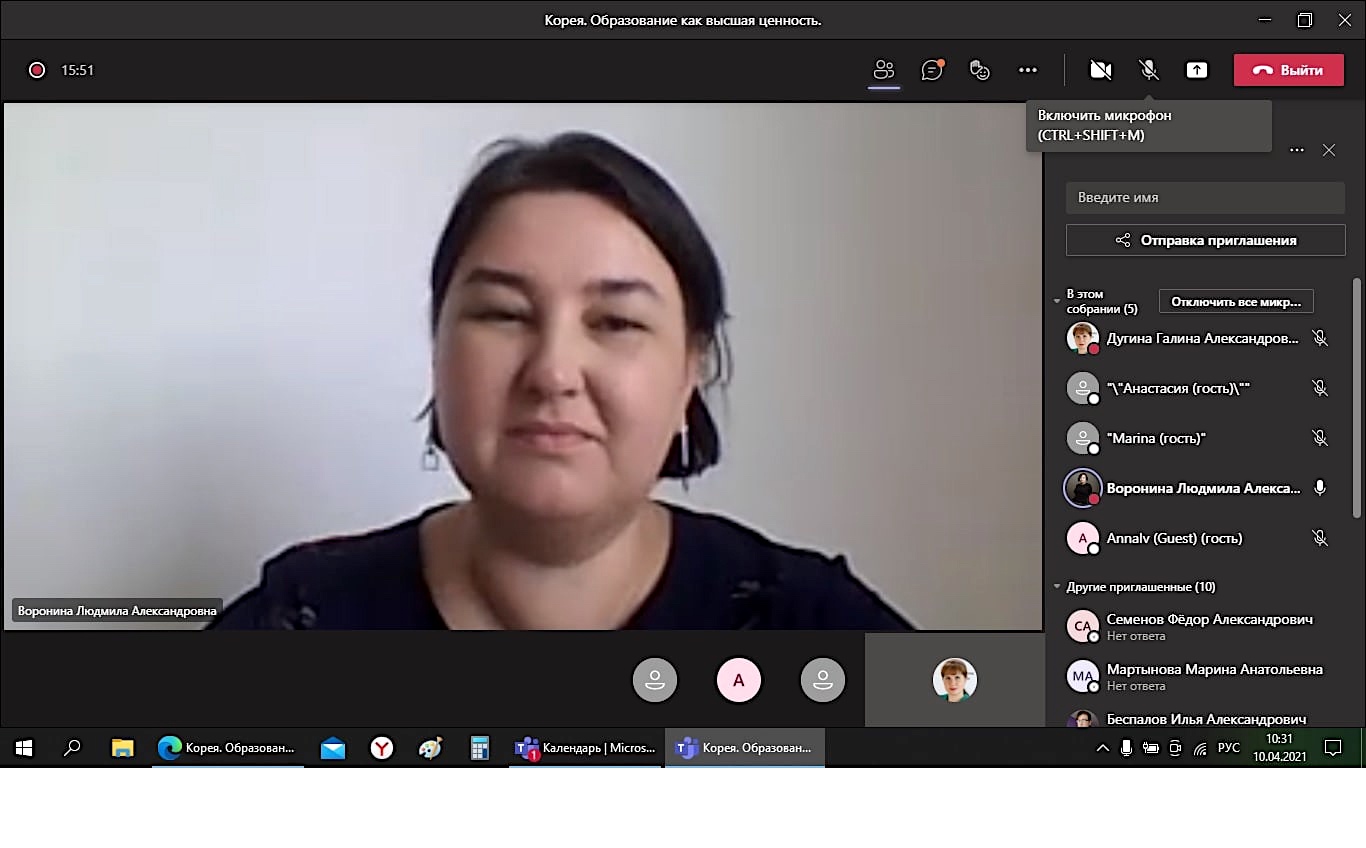The image size is (1366, 848).
Task: Unmute the microphone in the toolbar
Action: [1149, 70]
